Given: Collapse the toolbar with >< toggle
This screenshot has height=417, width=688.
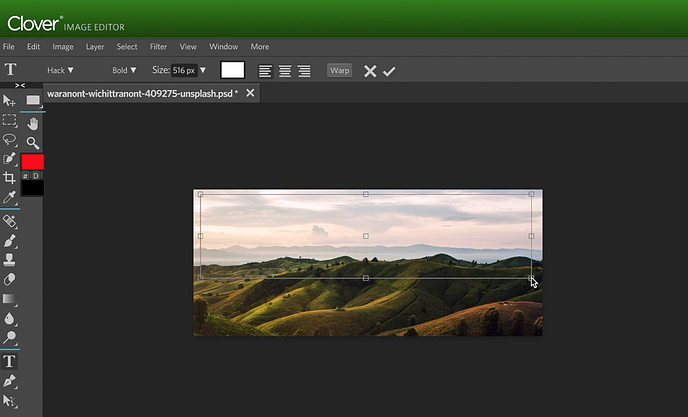Looking at the screenshot, I should click(20, 86).
